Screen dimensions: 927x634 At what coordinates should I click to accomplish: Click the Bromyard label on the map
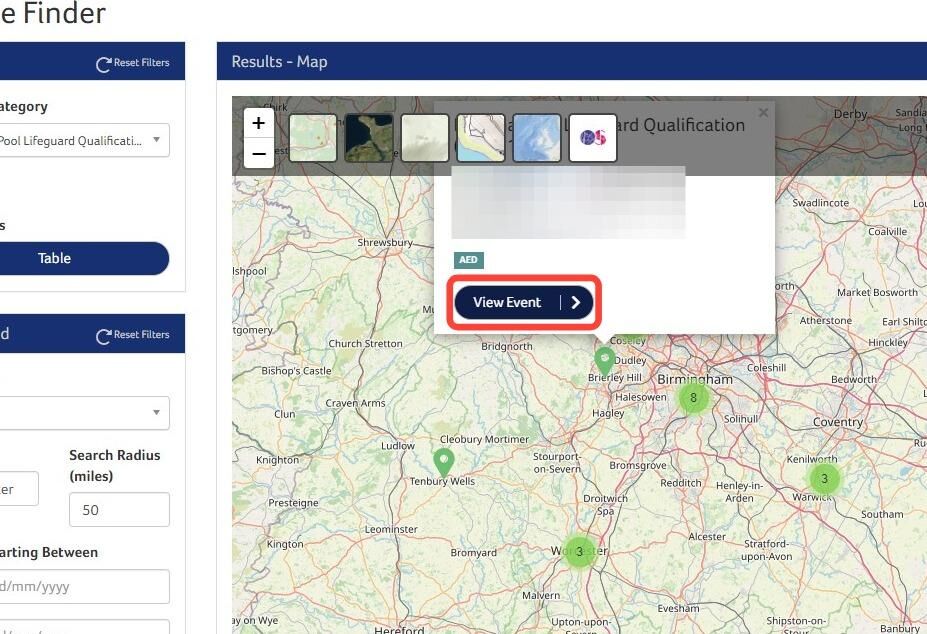click(474, 553)
